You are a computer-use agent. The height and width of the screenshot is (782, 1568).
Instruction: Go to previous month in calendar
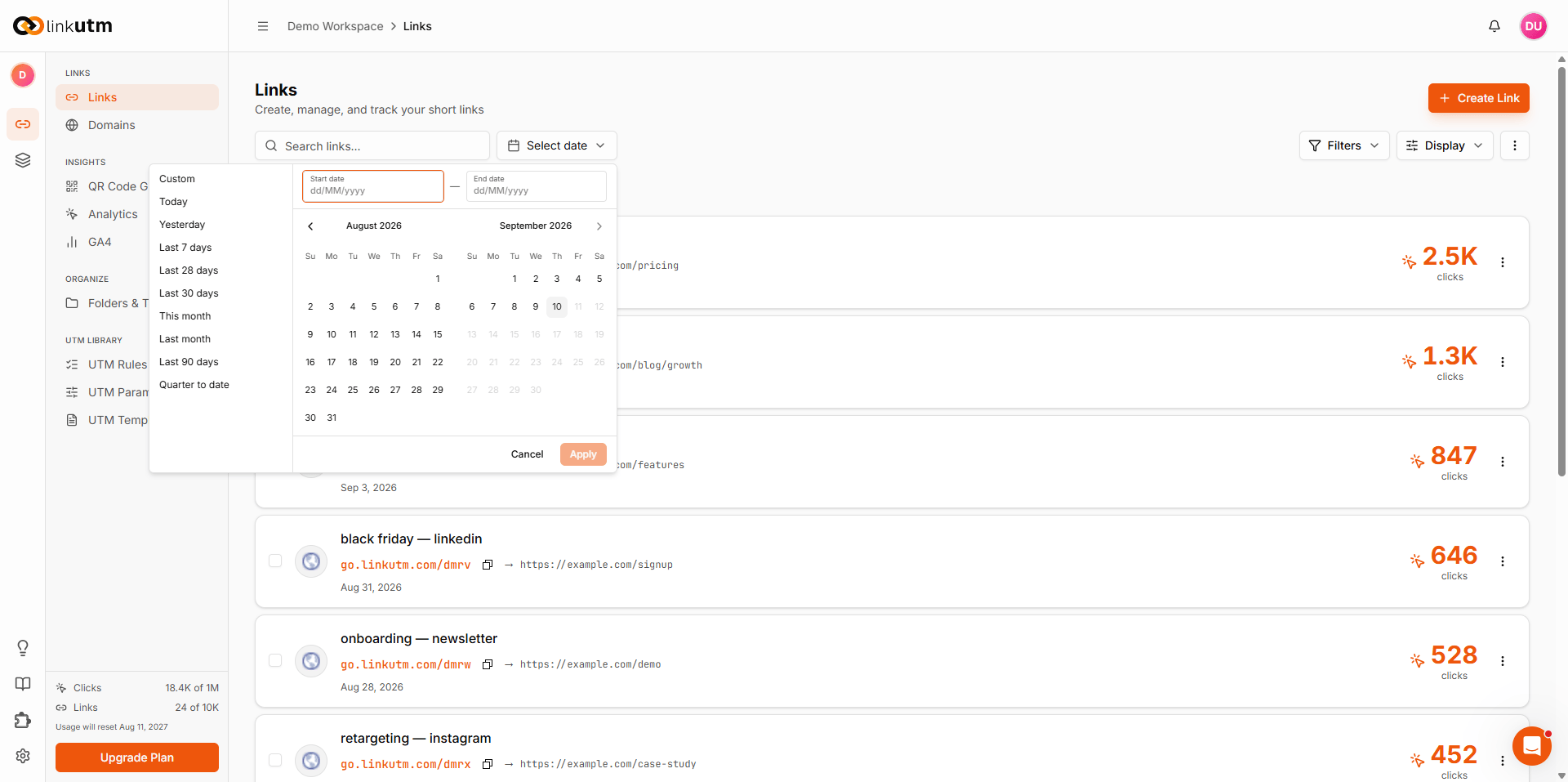(x=310, y=226)
